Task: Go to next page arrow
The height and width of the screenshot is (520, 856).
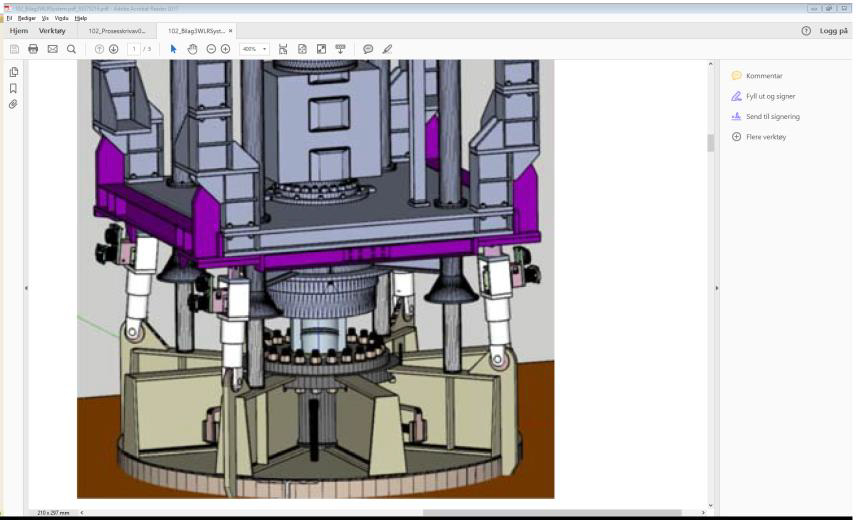Action: pyautogui.click(x=114, y=49)
